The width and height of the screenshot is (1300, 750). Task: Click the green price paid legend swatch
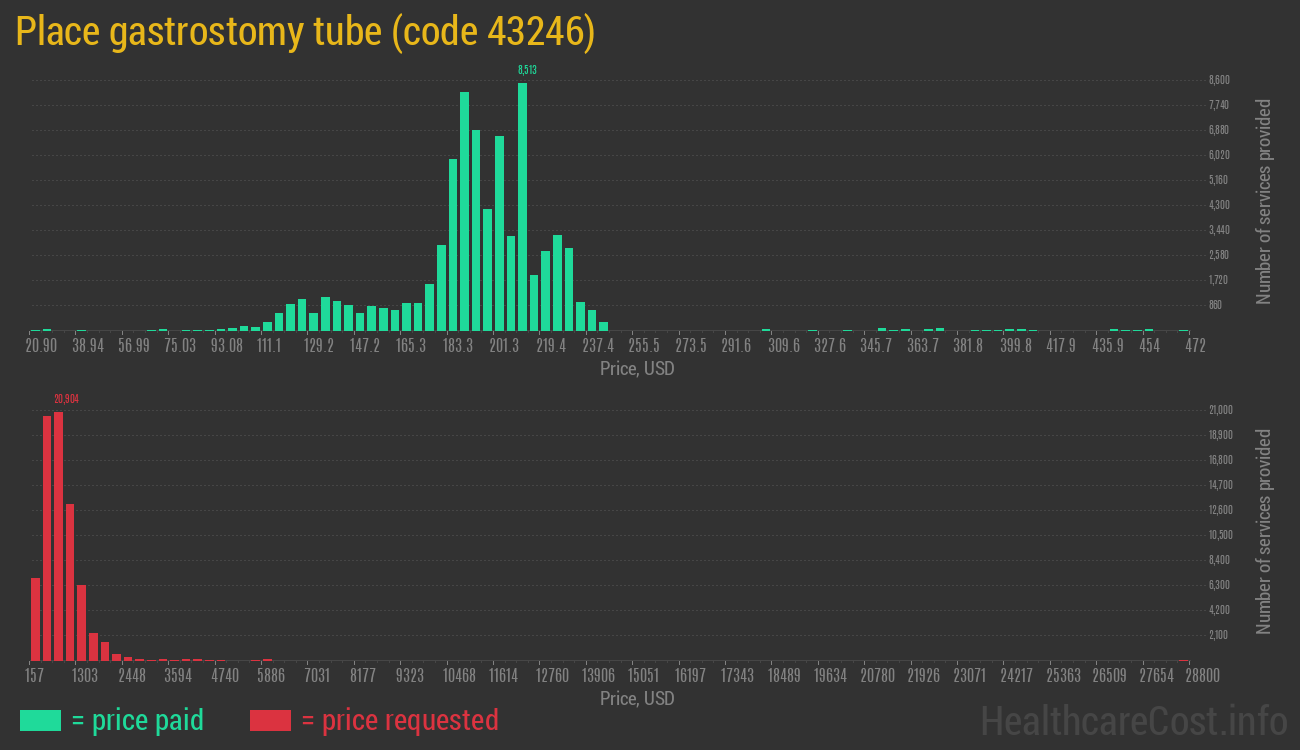(x=40, y=720)
